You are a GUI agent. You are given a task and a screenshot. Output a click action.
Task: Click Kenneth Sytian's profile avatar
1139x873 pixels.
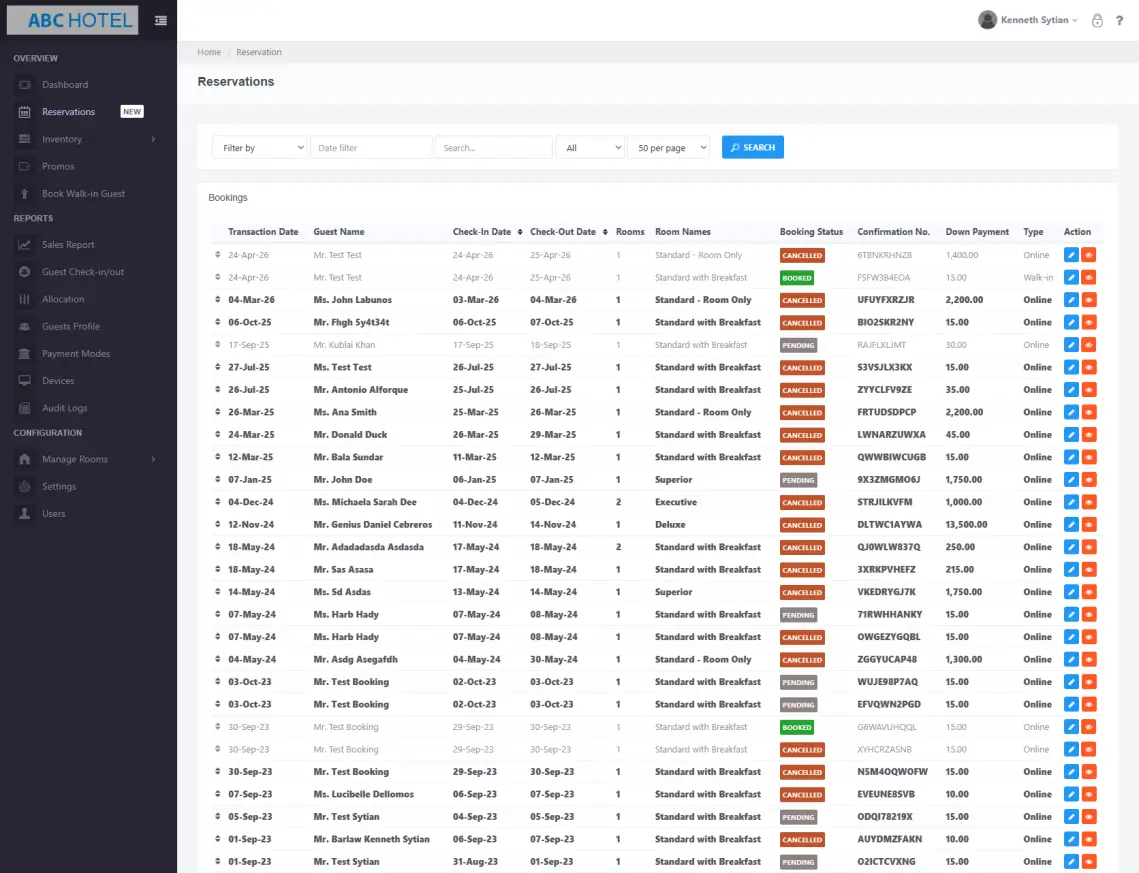987,20
